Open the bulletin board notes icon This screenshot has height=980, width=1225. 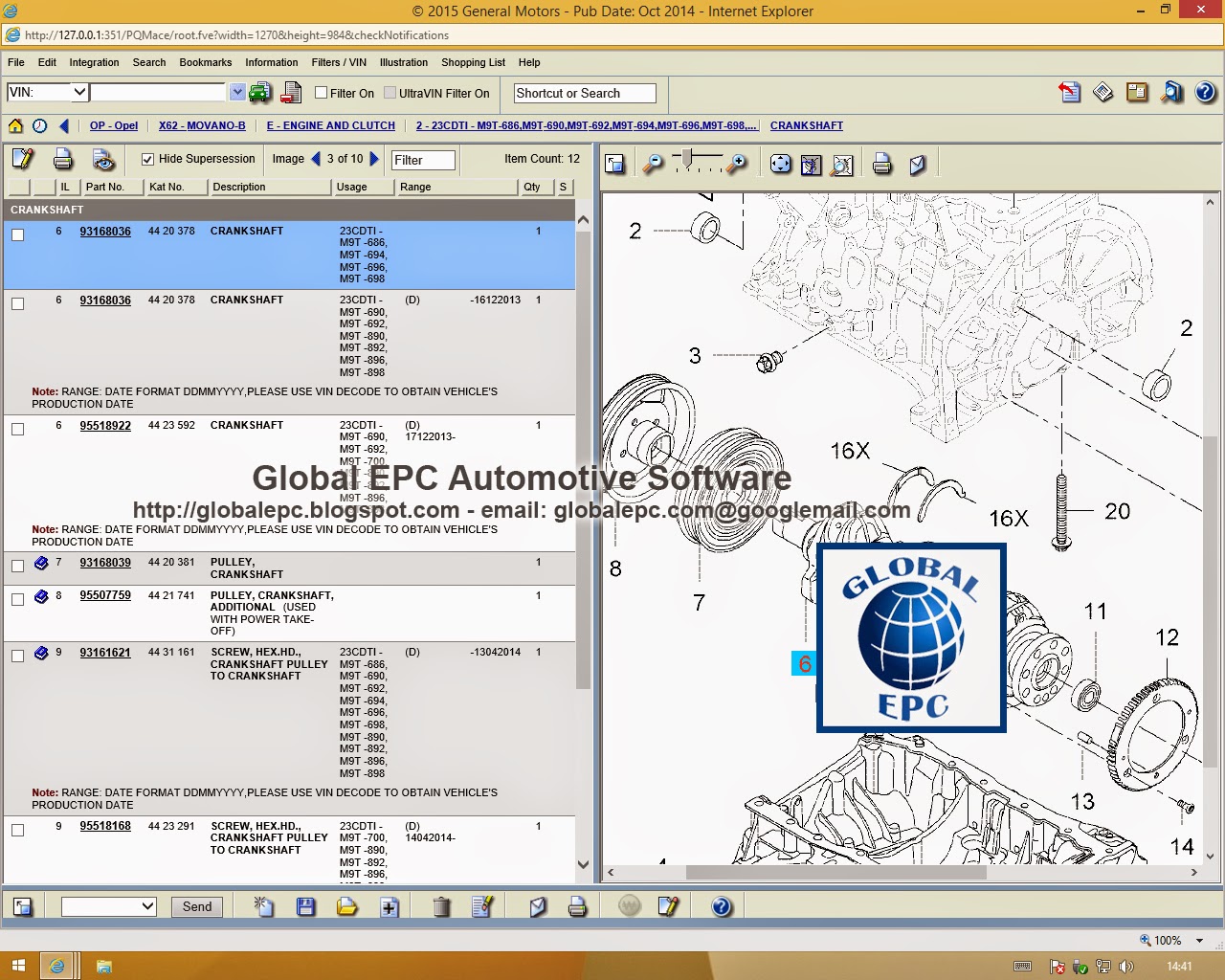pyautogui.click(x=1137, y=93)
